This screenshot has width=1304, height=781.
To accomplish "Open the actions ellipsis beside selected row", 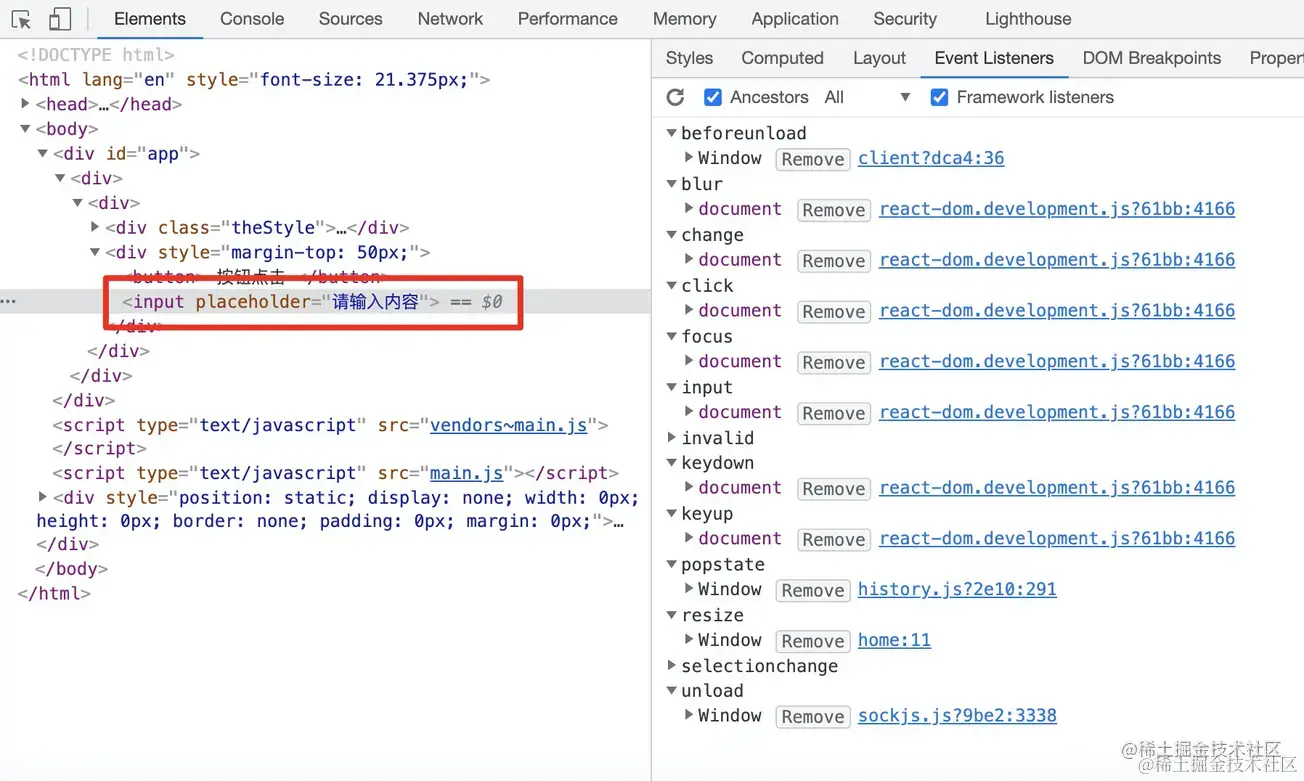I will 9,301.
